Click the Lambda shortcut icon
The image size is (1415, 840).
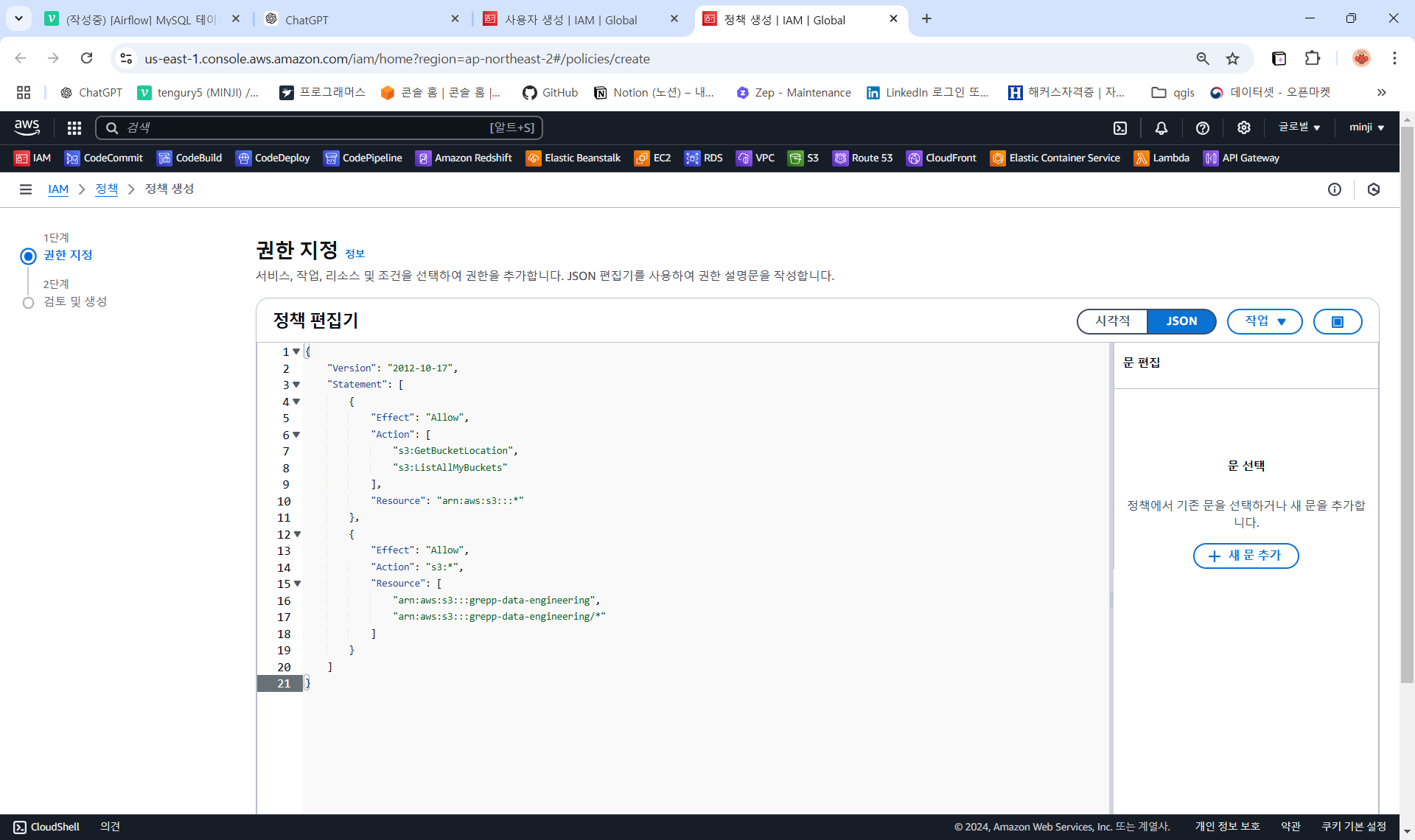pos(1142,158)
